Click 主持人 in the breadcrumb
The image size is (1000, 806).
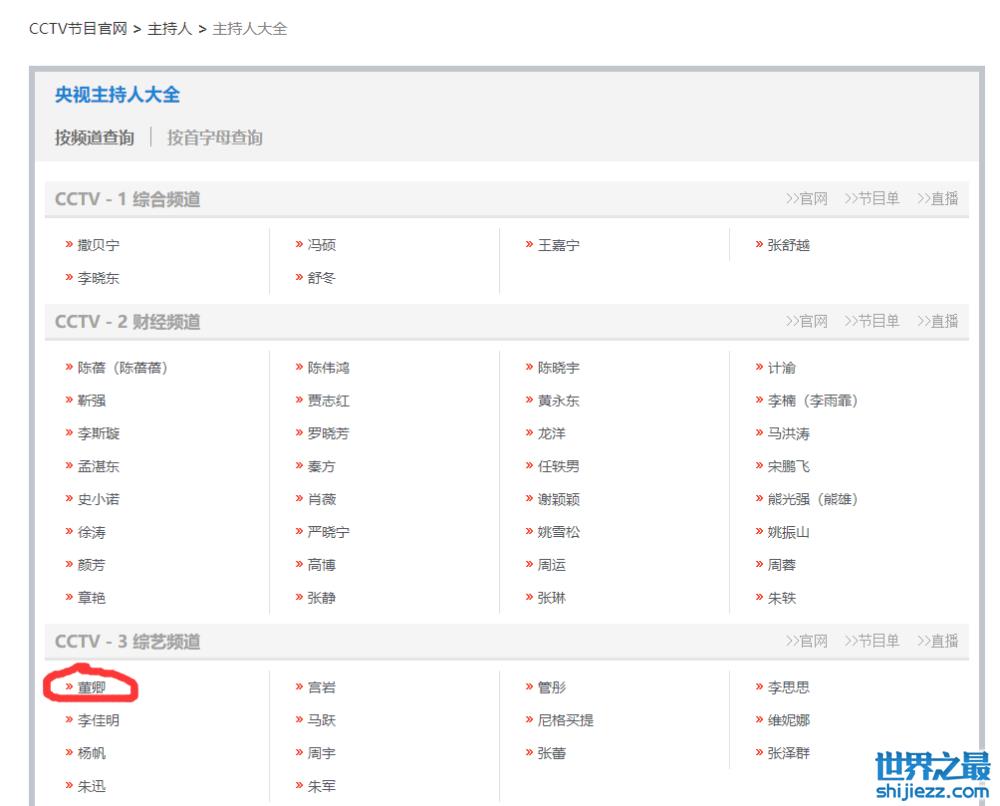170,29
